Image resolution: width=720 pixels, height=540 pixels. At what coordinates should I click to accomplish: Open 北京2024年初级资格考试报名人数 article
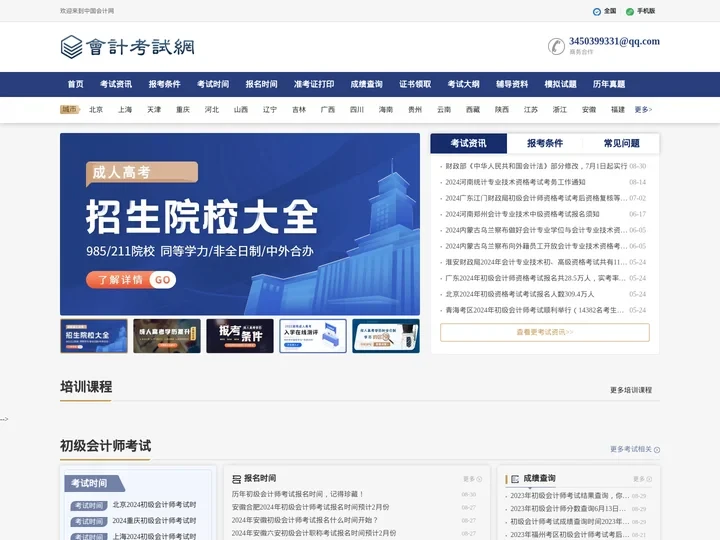pyautogui.click(x=520, y=294)
